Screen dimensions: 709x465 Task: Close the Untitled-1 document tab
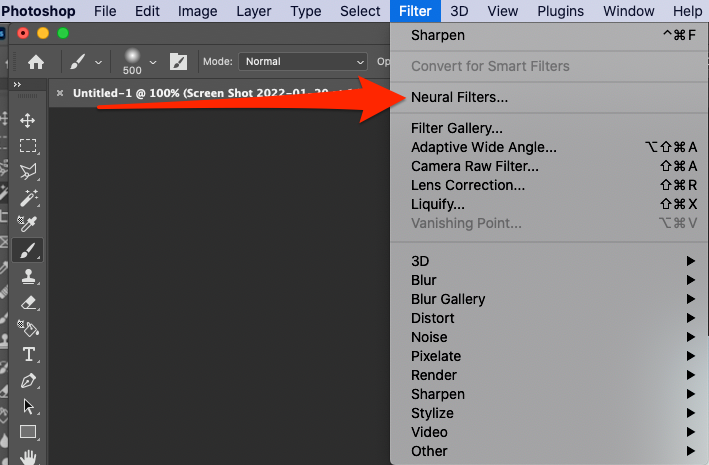tap(60, 93)
